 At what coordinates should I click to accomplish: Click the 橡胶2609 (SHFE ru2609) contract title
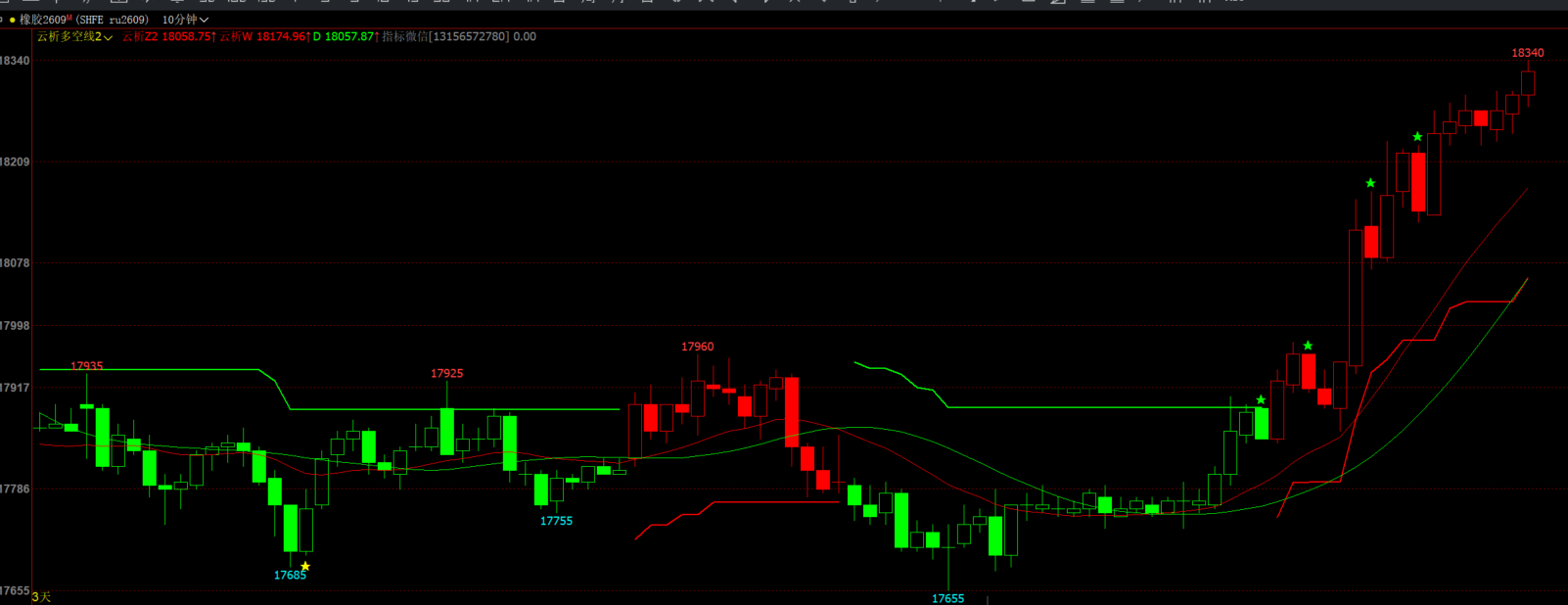point(84,20)
